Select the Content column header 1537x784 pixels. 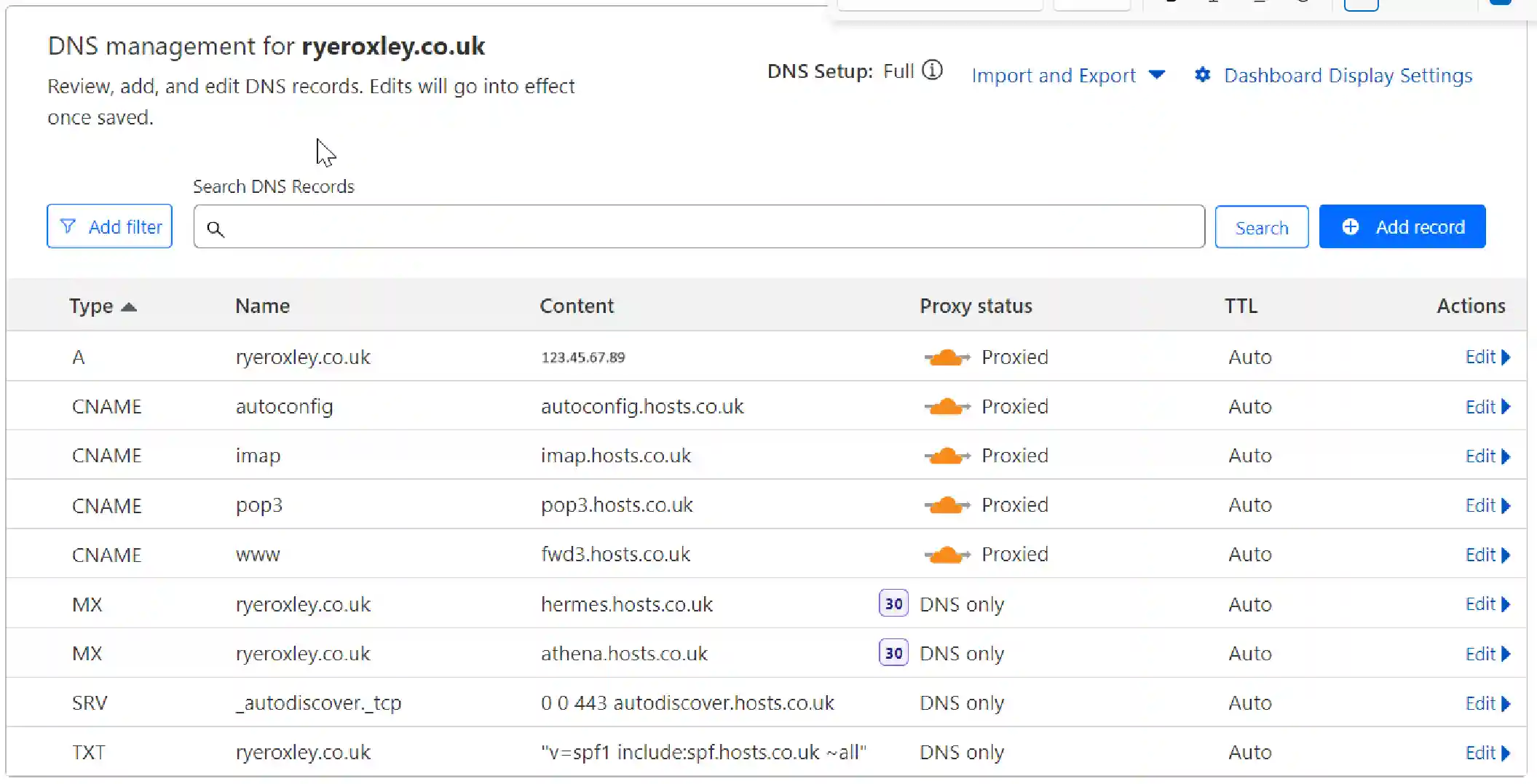coord(577,306)
